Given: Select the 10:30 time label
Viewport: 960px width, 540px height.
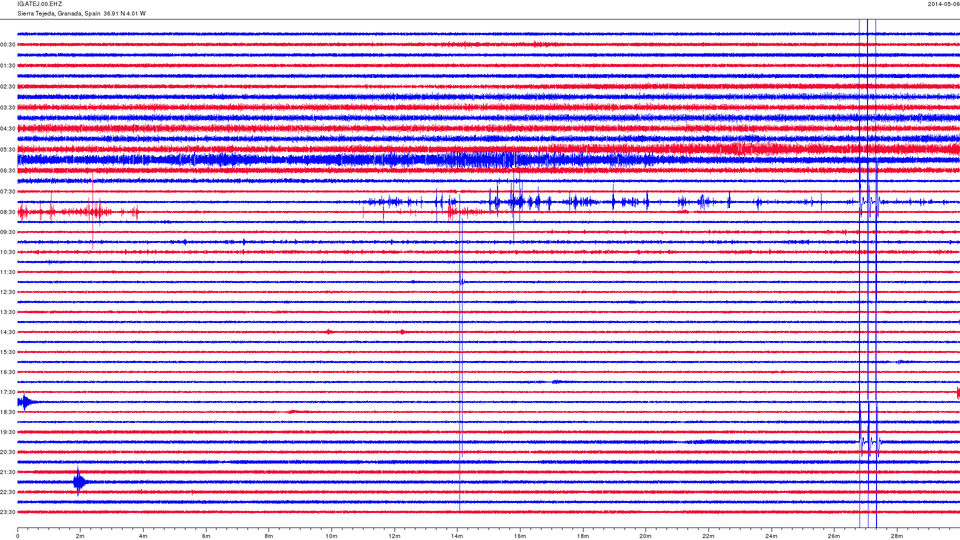Looking at the screenshot, I should tap(7, 252).
